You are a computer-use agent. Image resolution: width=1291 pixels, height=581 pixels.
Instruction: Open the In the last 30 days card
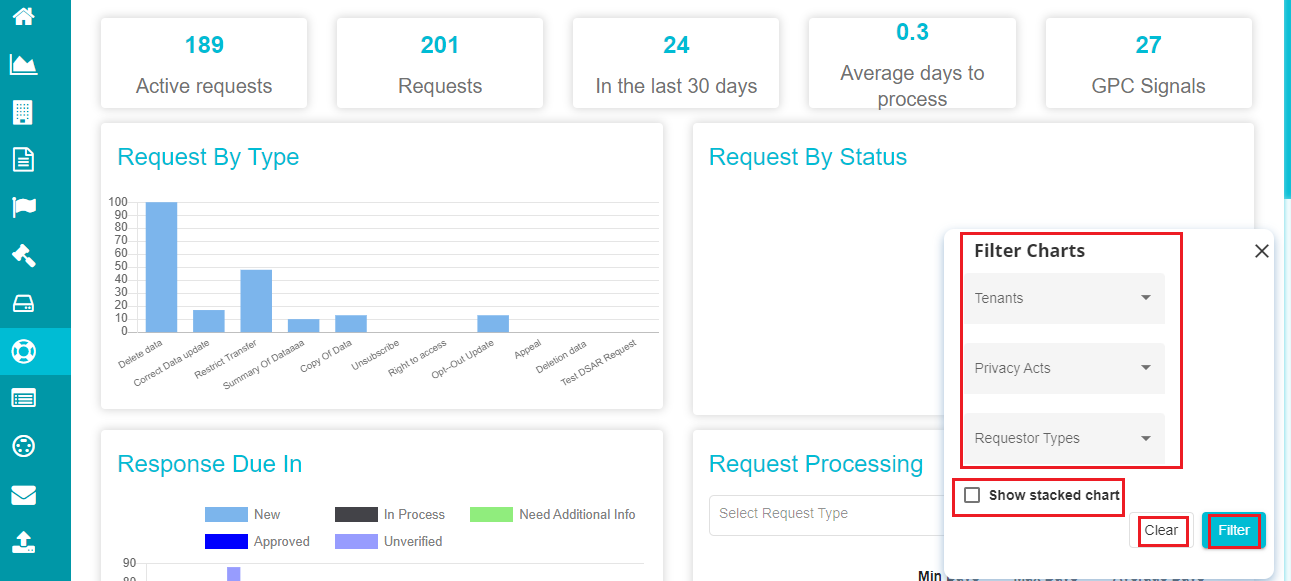click(676, 63)
